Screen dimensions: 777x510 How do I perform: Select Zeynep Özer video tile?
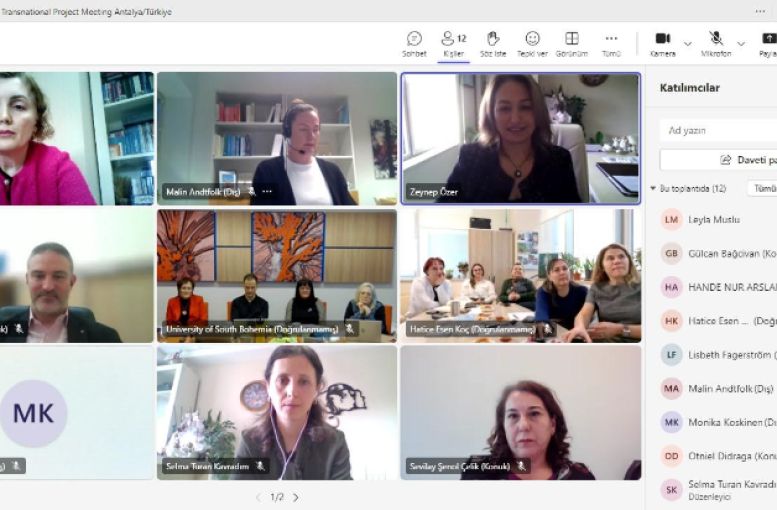tap(521, 138)
